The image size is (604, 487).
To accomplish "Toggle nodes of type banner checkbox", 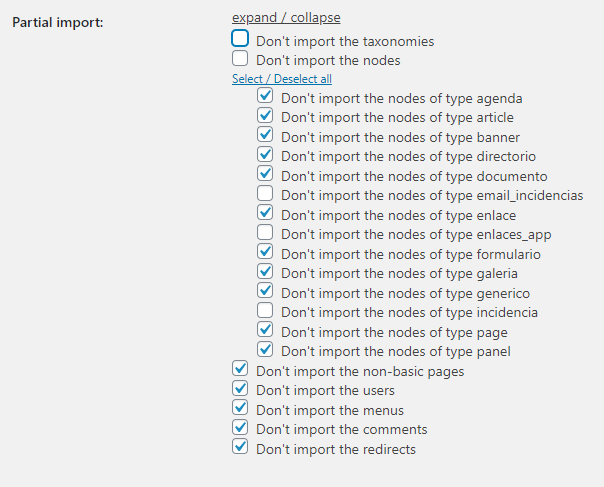I will (265, 135).
